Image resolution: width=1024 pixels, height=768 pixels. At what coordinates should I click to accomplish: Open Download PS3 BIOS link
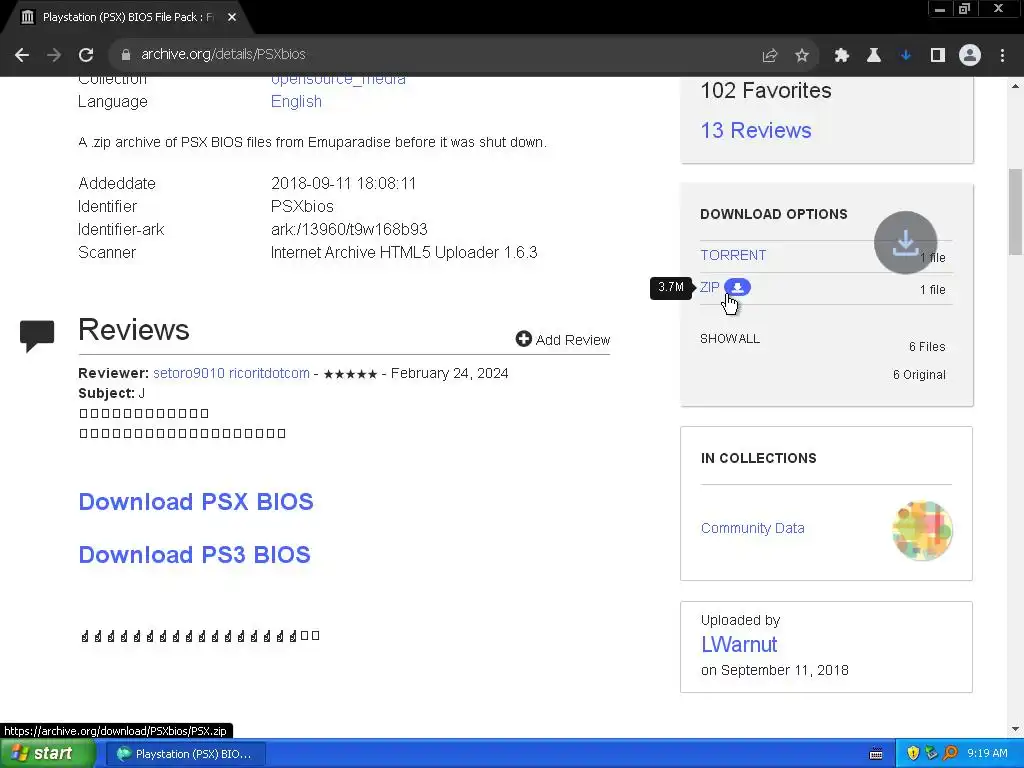pyautogui.click(x=194, y=554)
